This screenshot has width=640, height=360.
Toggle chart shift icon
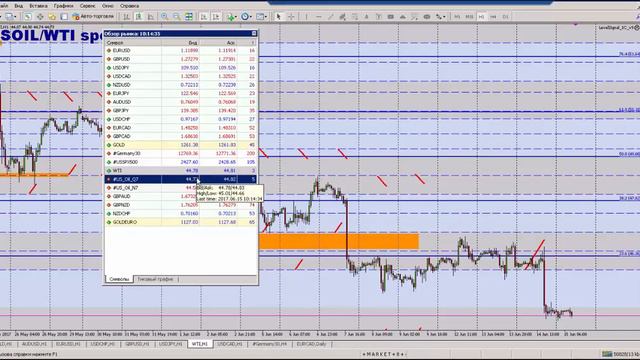tap(216, 16)
